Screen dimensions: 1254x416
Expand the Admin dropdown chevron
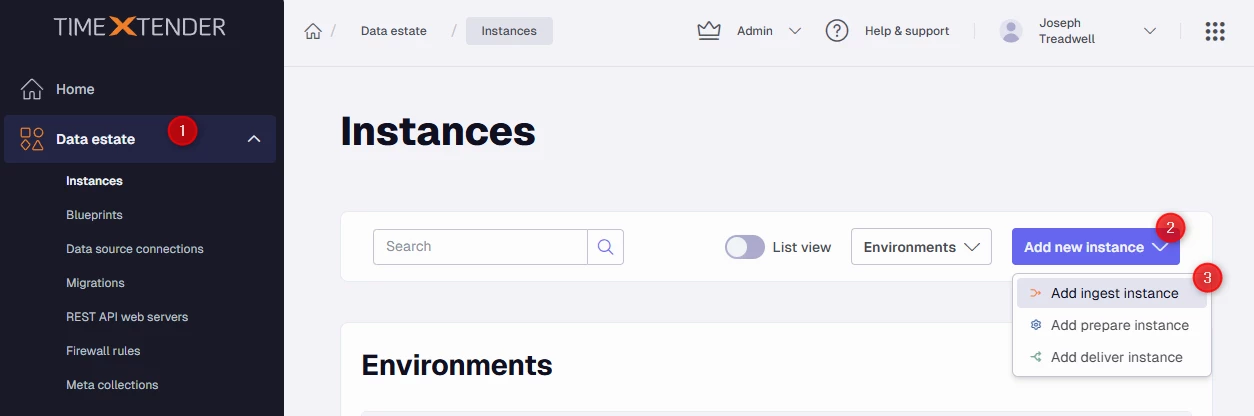(x=795, y=31)
